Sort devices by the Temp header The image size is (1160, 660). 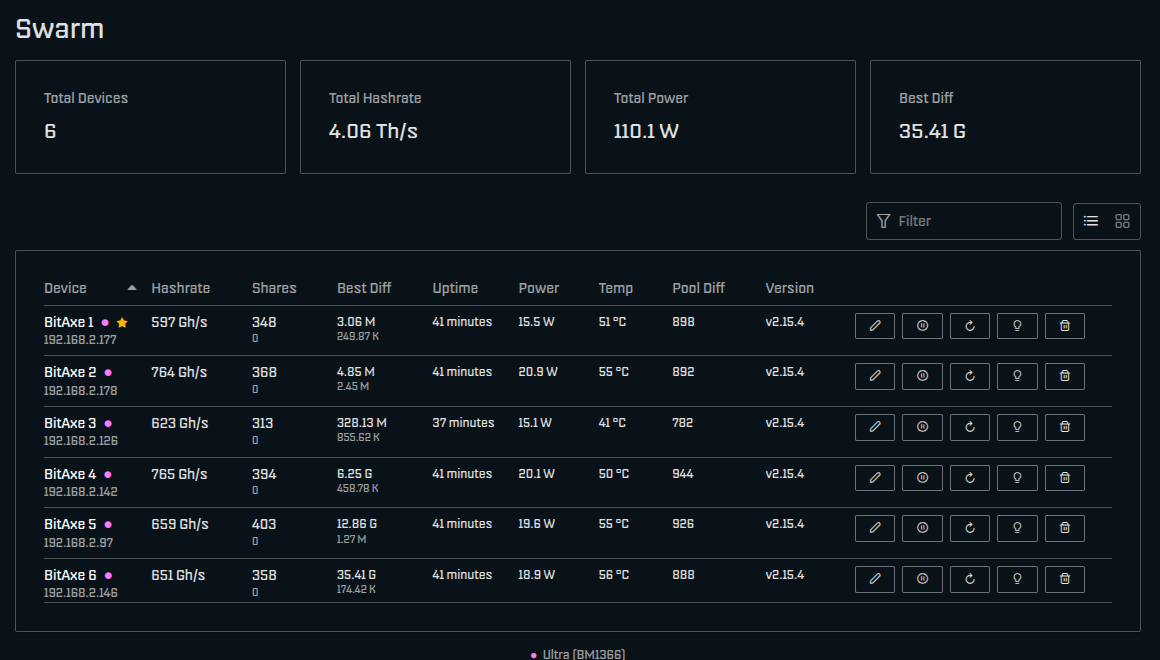tap(616, 289)
